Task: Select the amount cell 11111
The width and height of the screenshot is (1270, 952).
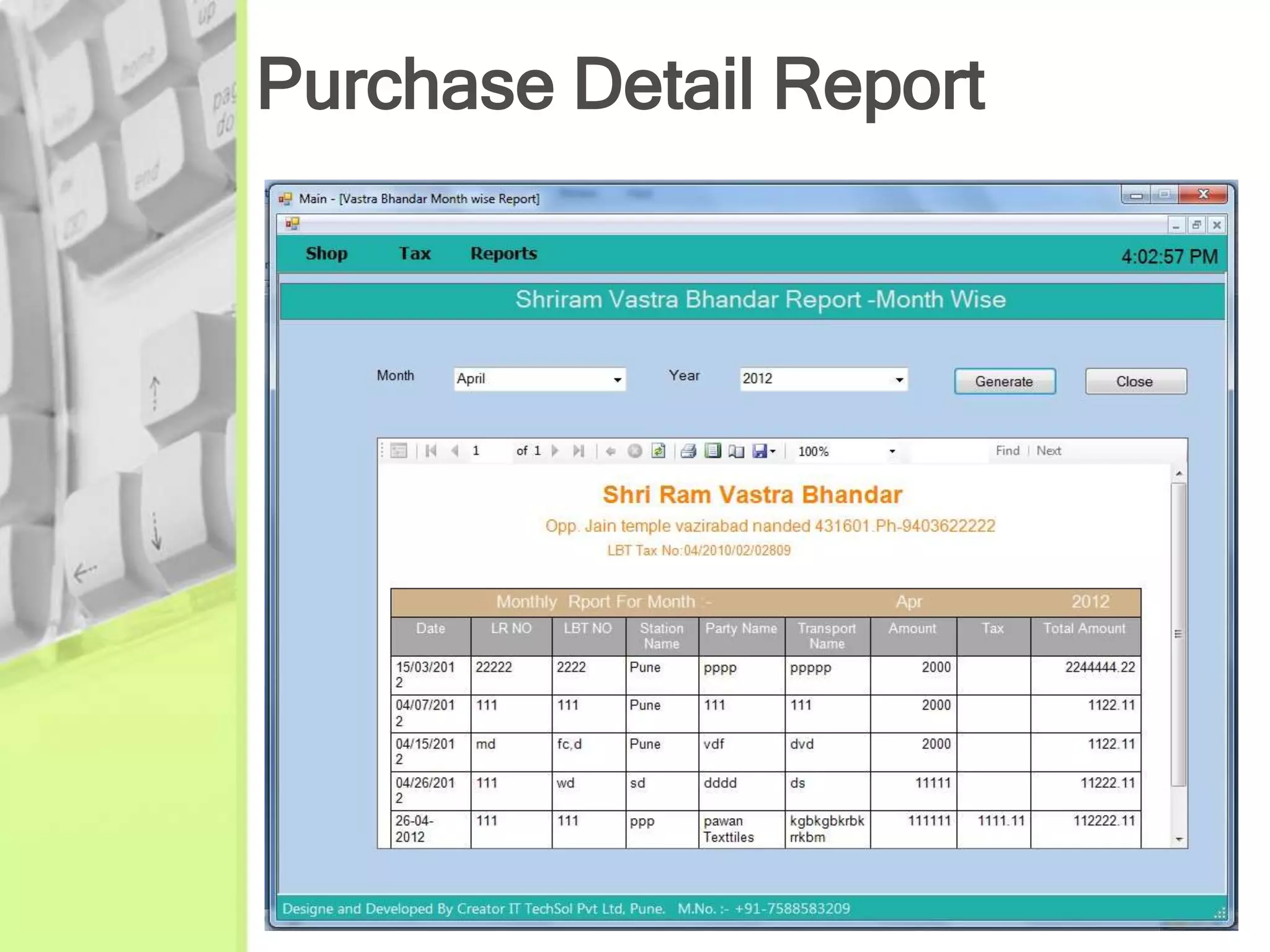Action: pyautogui.click(x=913, y=791)
